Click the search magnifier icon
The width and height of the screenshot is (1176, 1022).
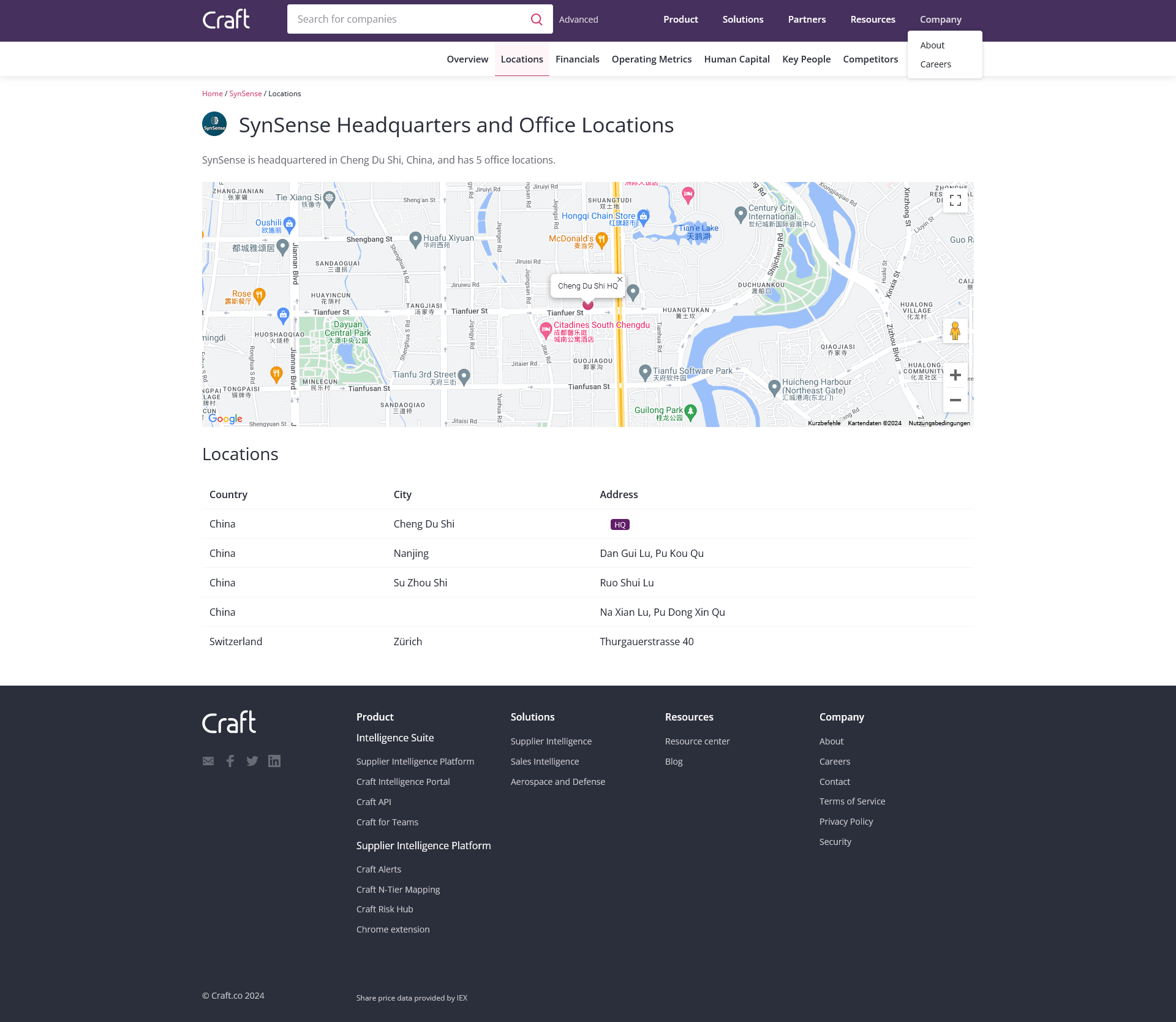(537, 19)
